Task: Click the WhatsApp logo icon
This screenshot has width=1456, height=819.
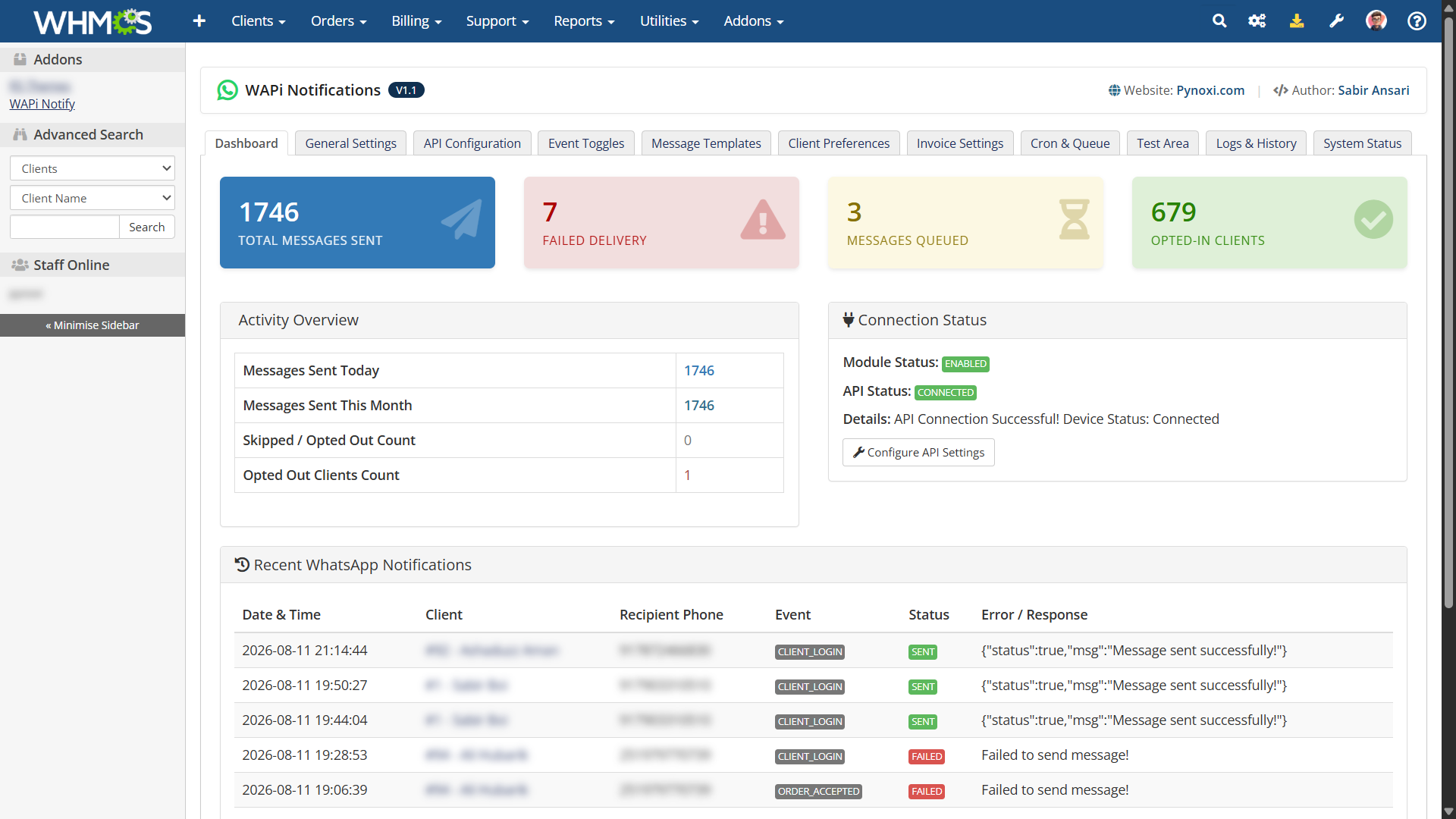Action: click(227, 90)
